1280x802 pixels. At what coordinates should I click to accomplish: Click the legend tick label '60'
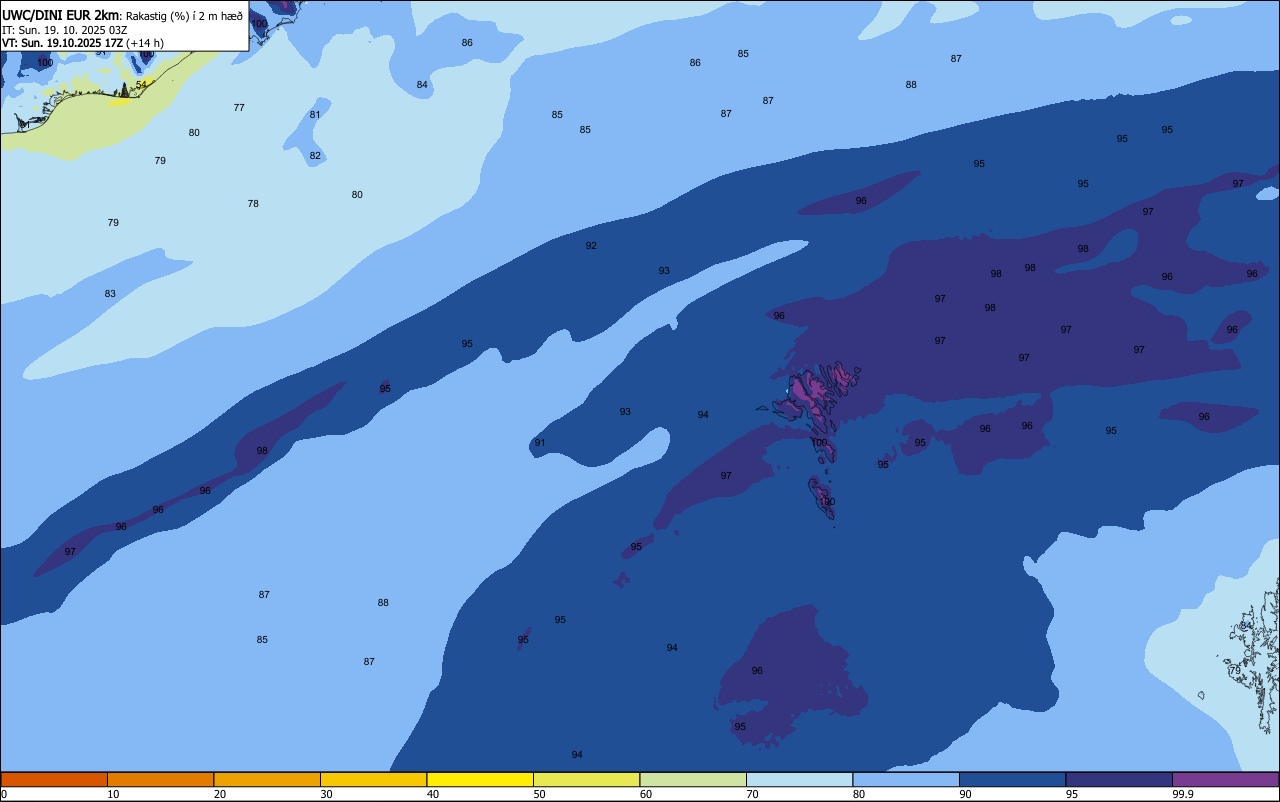tap(645, 794)
